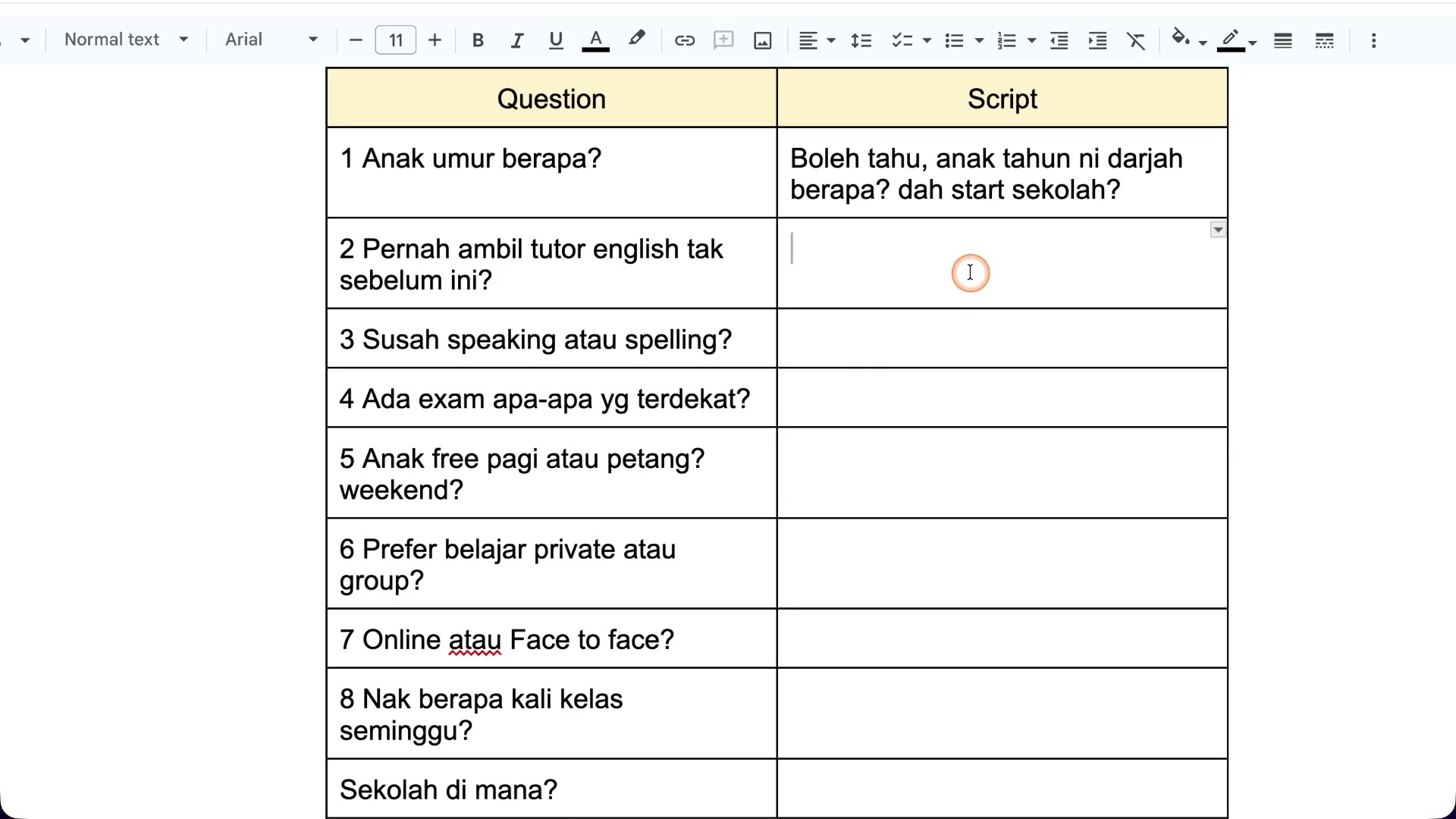Increase the indent

tap(1097, 40)
